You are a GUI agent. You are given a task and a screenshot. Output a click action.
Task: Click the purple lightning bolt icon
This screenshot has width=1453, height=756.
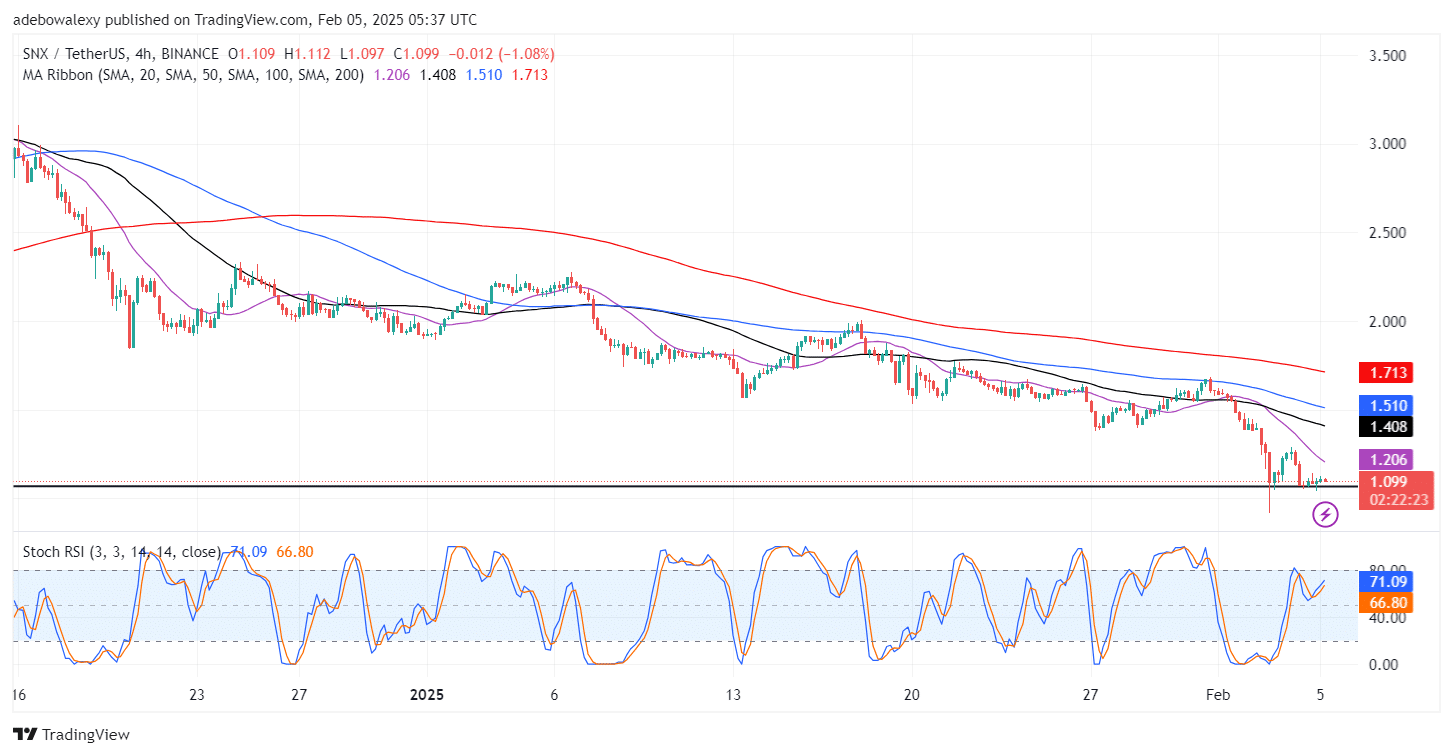click(x=1325, y=515)
